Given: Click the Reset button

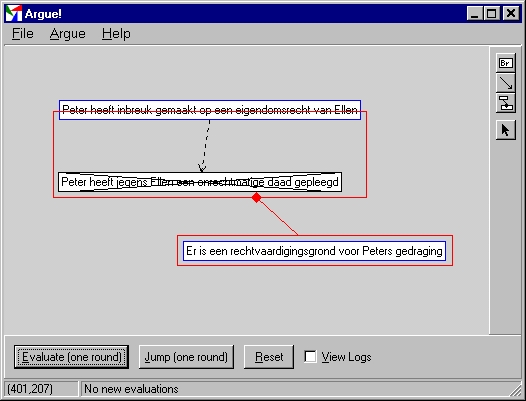Looking at the screenshot, I should [269, 357].
